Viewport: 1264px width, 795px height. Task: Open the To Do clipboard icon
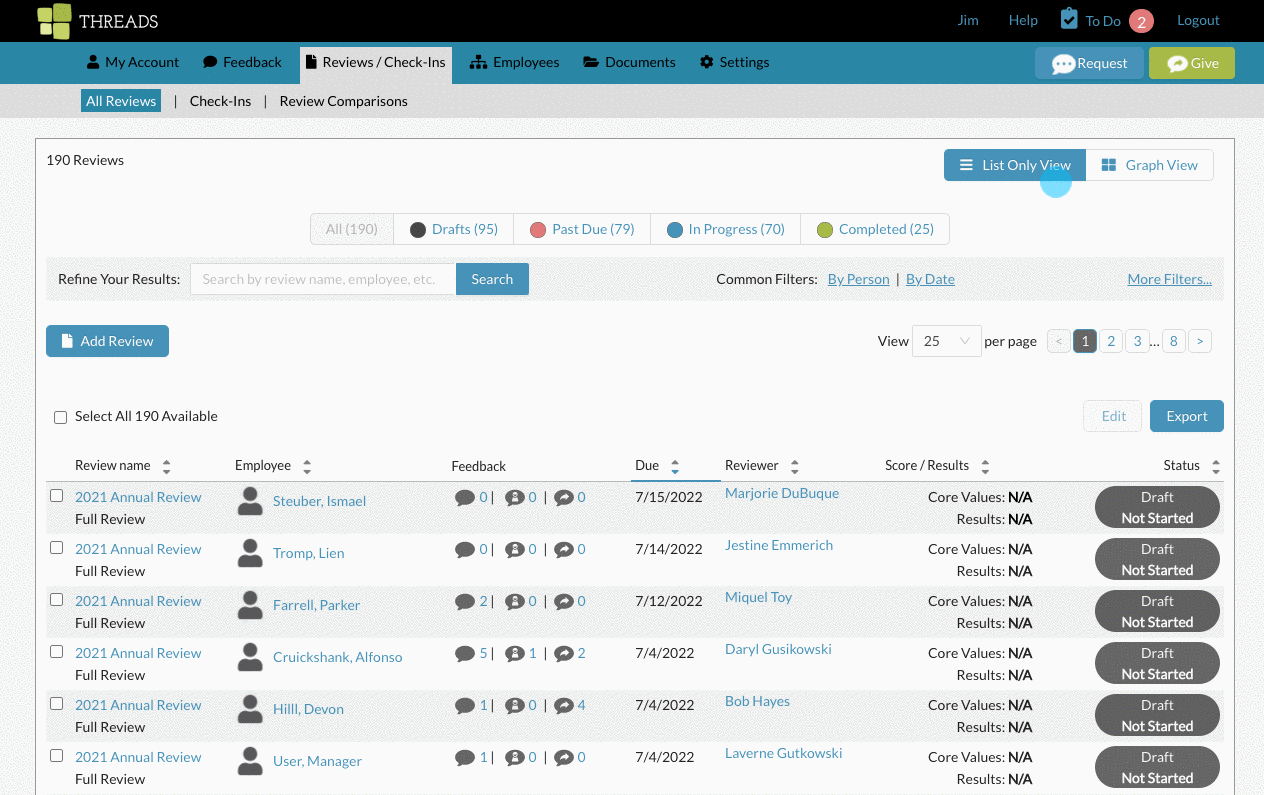coord(1069,19)
